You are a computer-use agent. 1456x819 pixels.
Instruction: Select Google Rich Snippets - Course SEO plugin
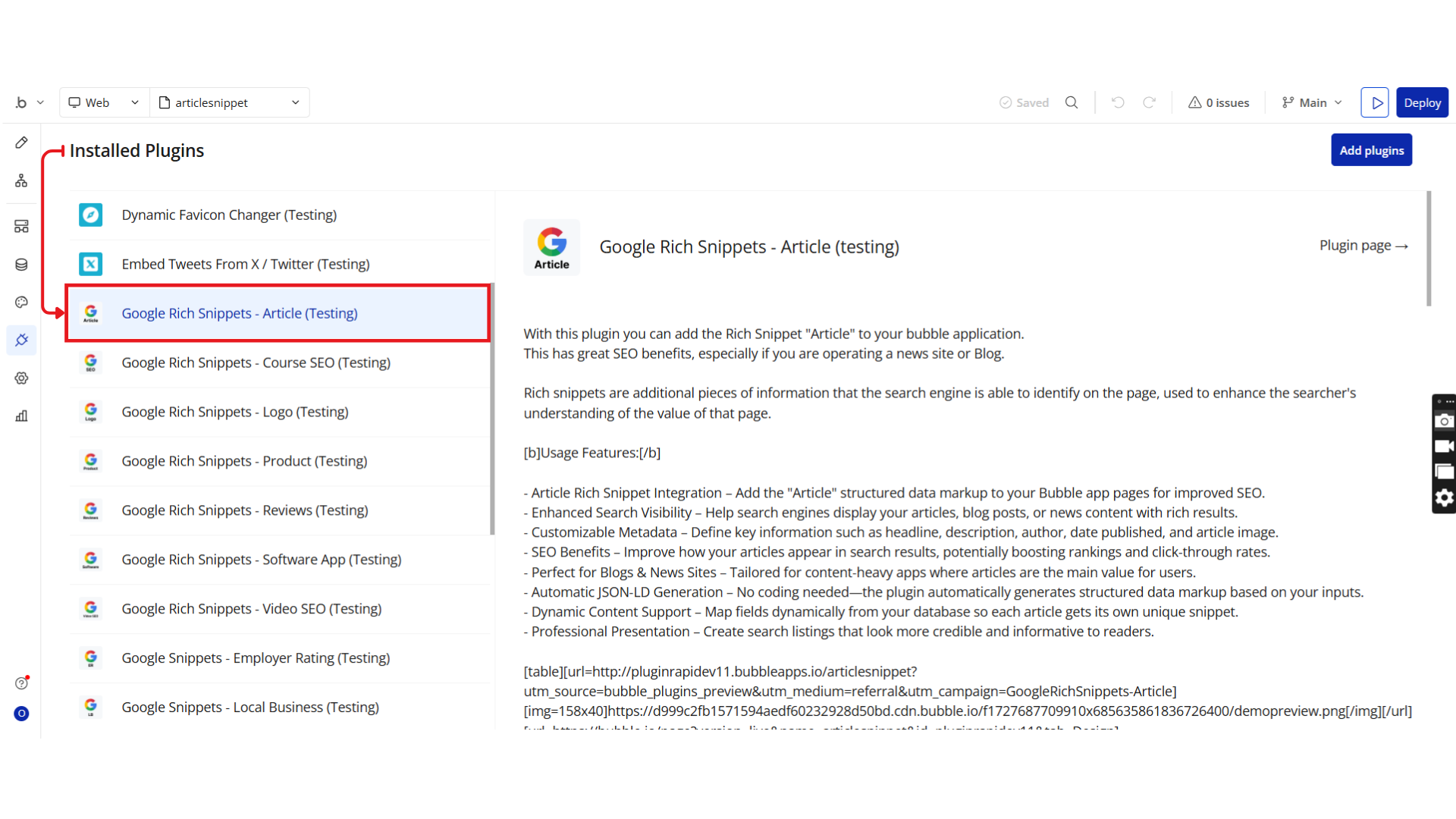(x=256, y=362)
